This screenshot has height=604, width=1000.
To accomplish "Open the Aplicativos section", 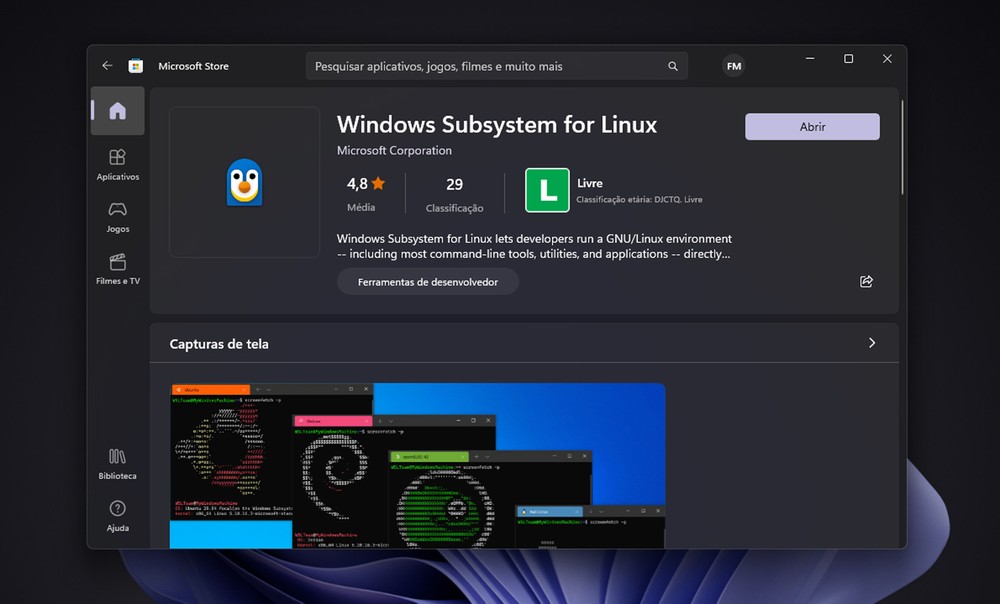I will click(117, 165).
